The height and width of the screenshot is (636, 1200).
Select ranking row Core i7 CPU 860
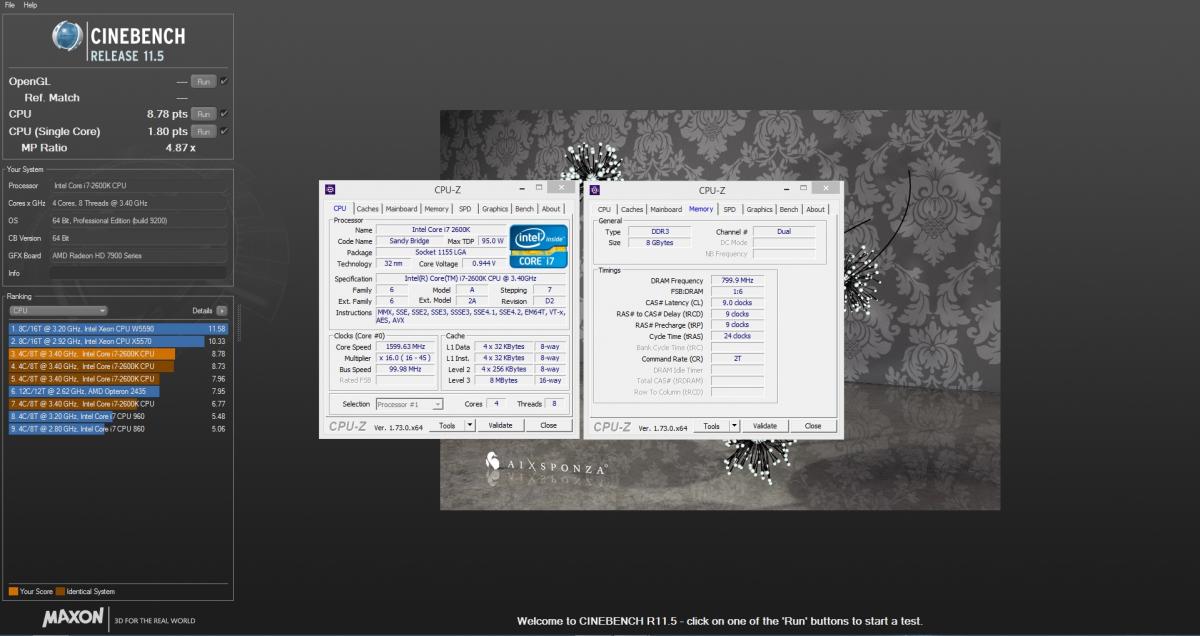[x=118, y=429]
